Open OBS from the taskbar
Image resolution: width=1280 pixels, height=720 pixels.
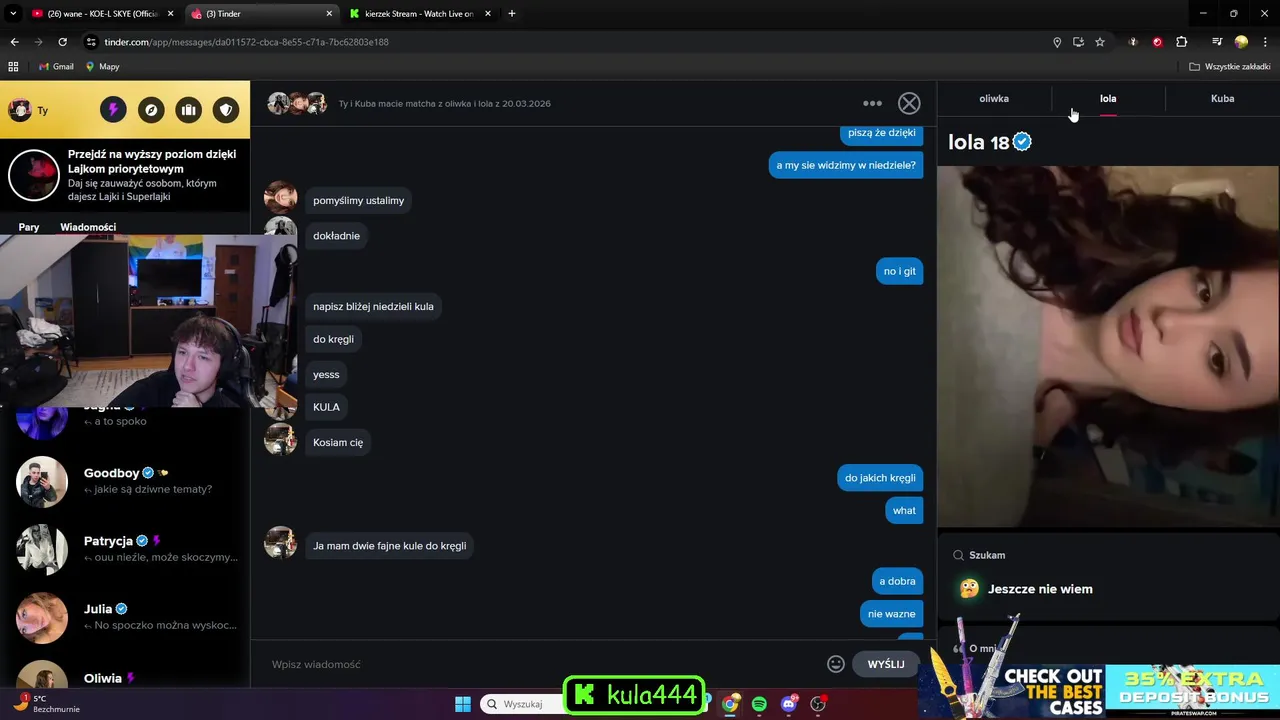pyautogui.click(x=818, y=704)
